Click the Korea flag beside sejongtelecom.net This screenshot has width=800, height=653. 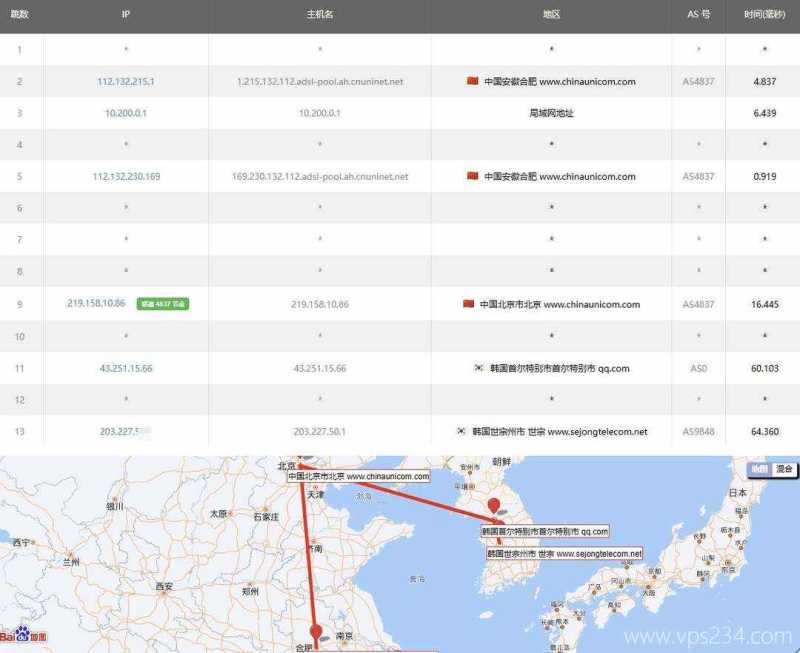coord(462,432)
